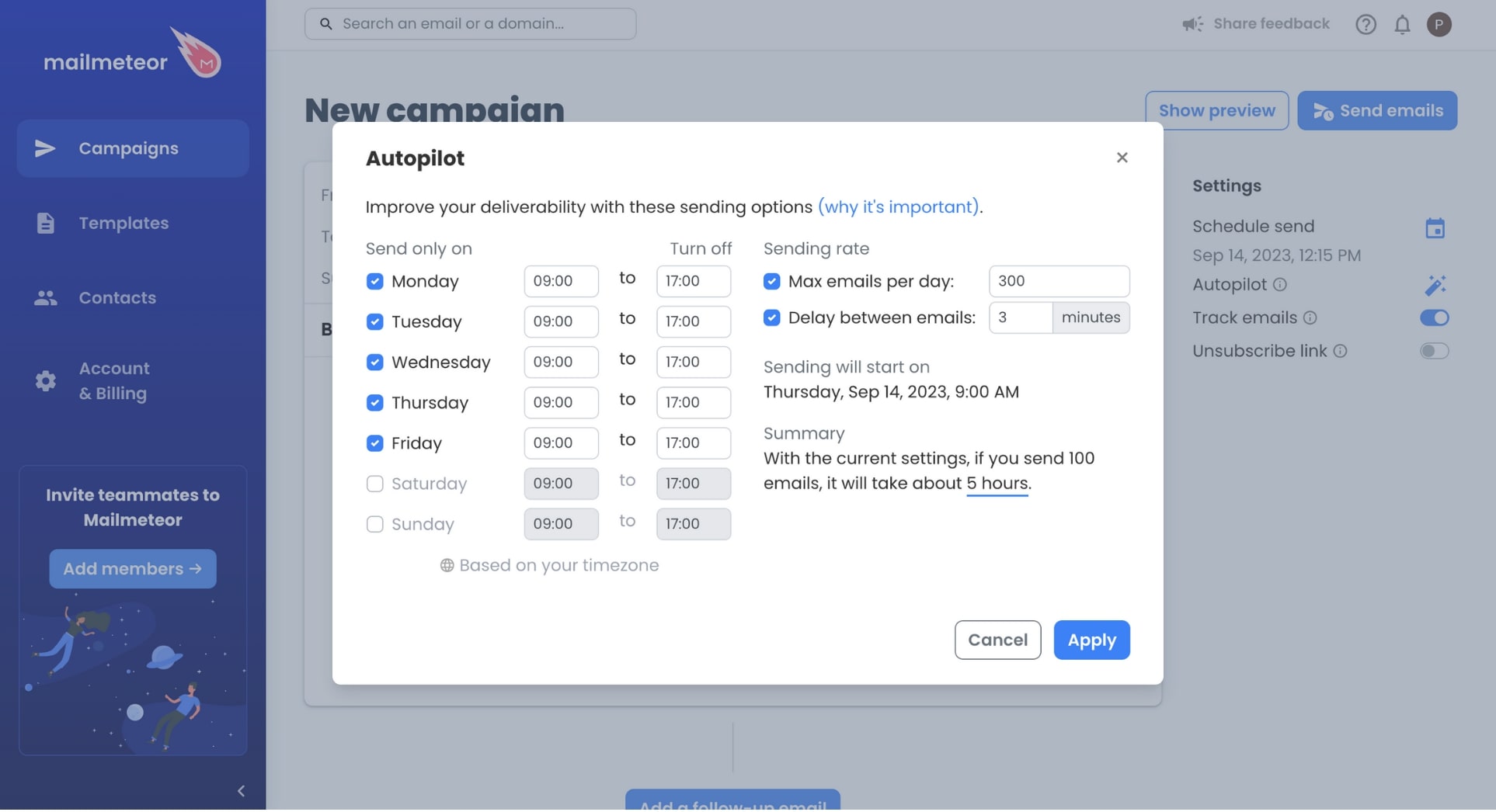Edit Thursday start time field

click(x=561, y=402)
